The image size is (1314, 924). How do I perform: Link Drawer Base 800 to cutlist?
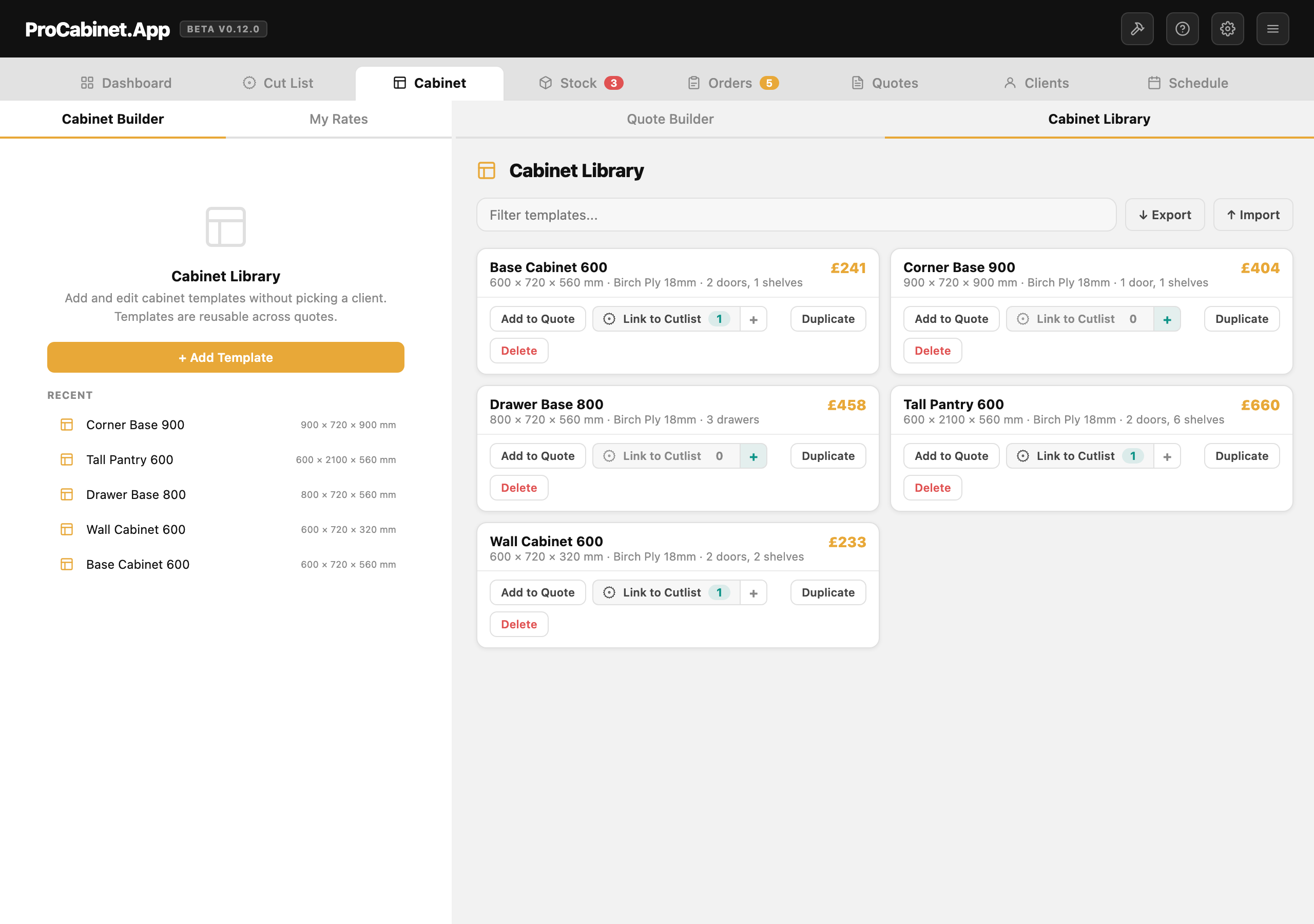666,456
